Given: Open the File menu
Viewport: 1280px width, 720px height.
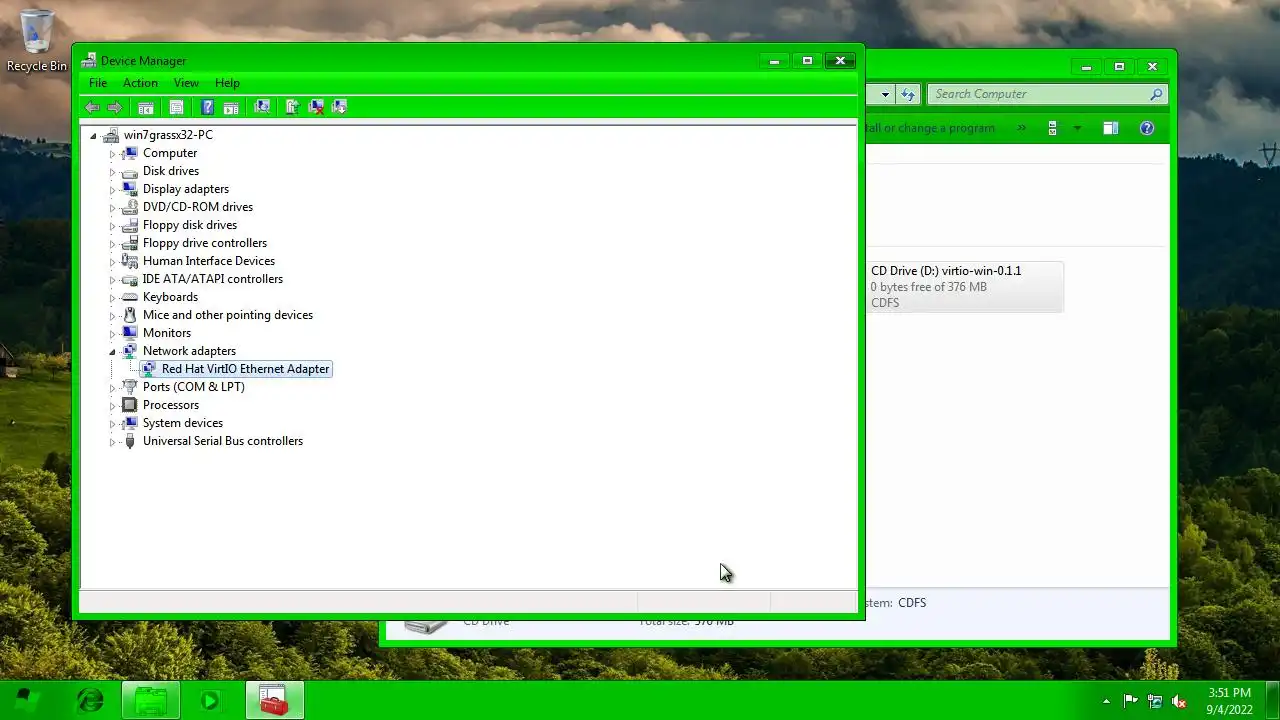Looking at the screenshot, I should [98, 83].
